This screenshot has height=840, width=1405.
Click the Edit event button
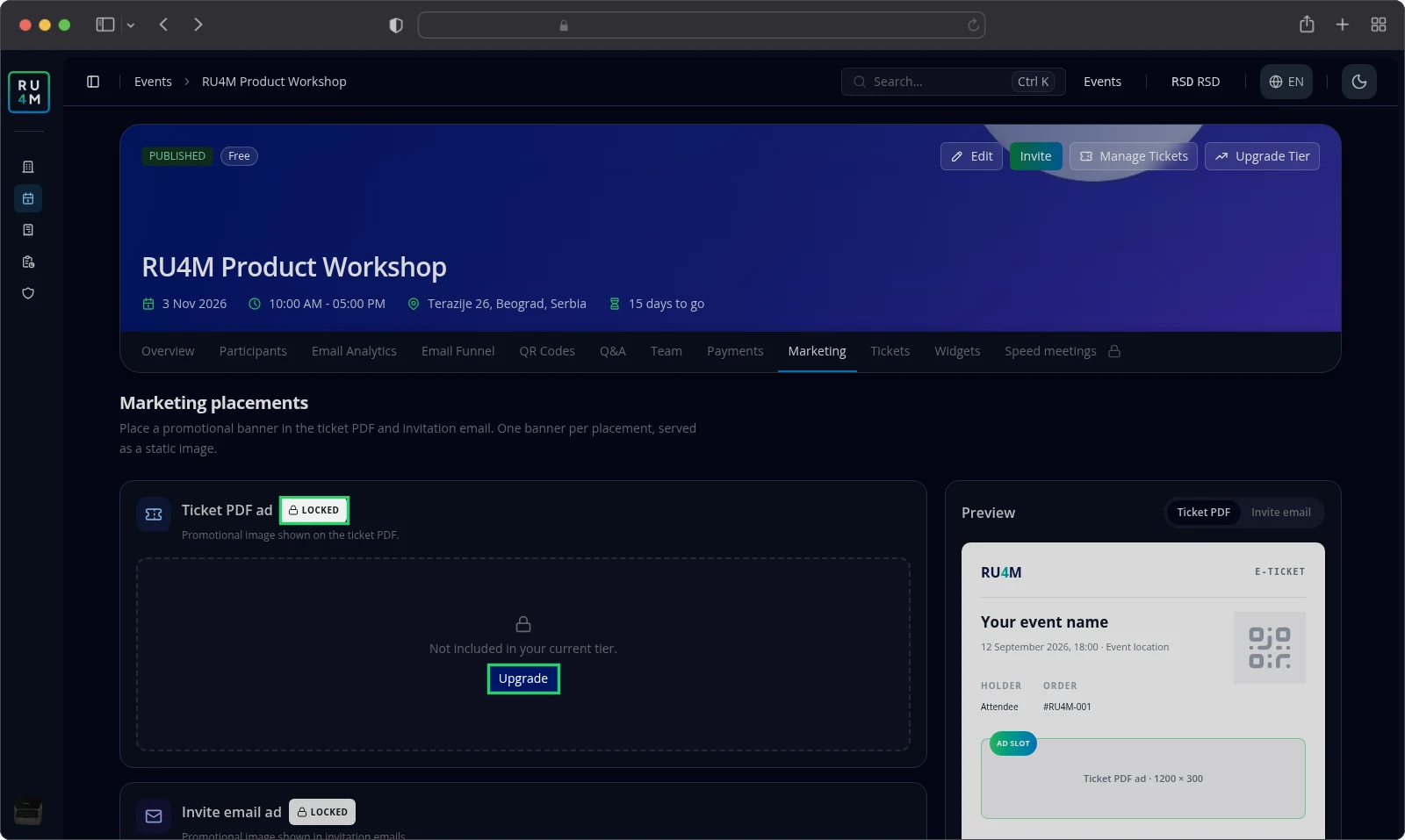point(971,156)
